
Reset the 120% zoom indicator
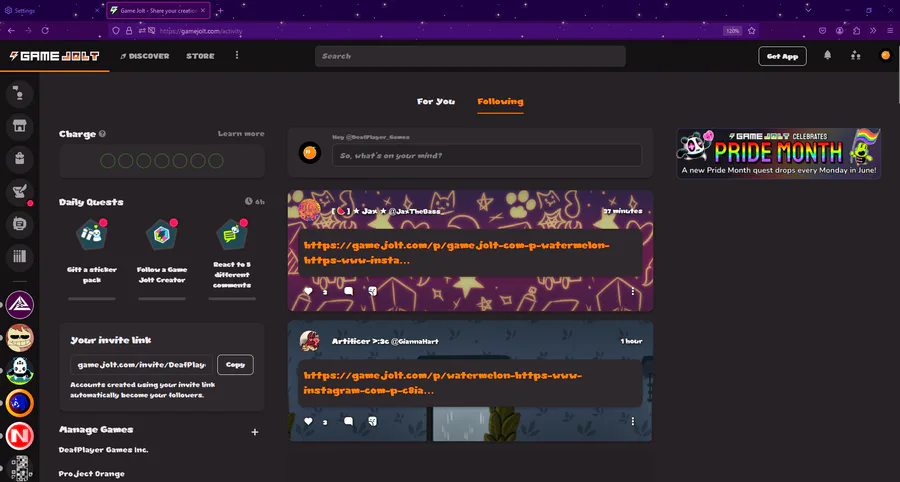coord(732,31)
